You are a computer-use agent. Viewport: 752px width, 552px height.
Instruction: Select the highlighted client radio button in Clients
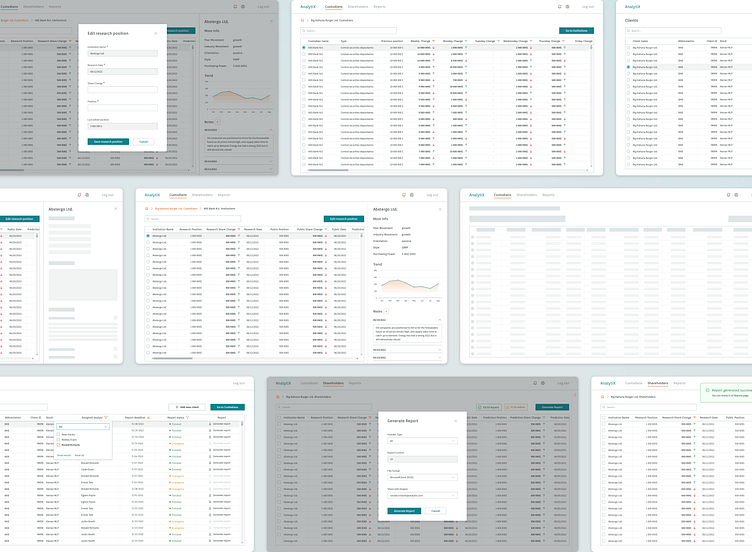click(x=627, y=67)
